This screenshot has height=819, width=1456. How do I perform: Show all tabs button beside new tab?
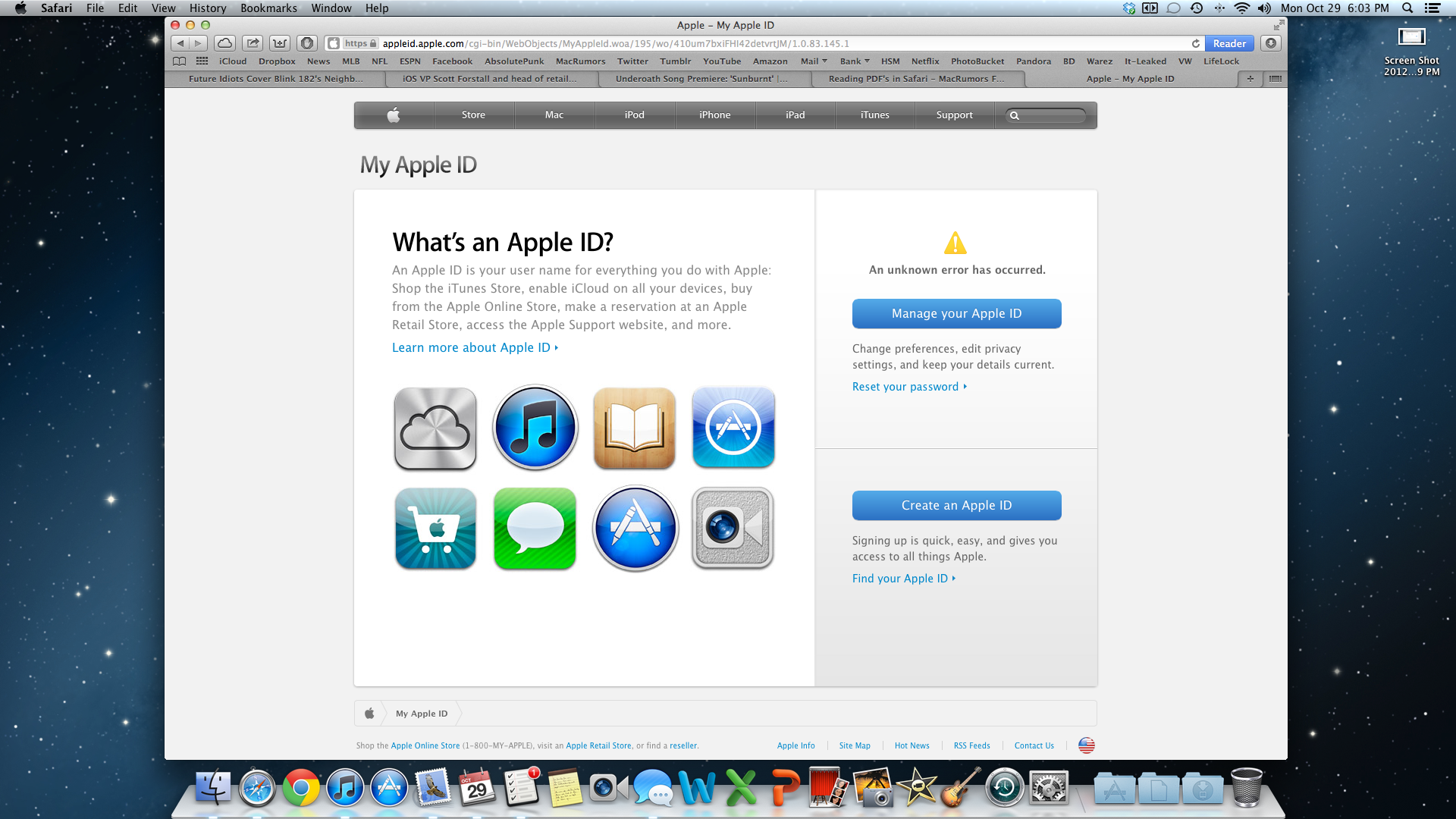point(1276,79)
